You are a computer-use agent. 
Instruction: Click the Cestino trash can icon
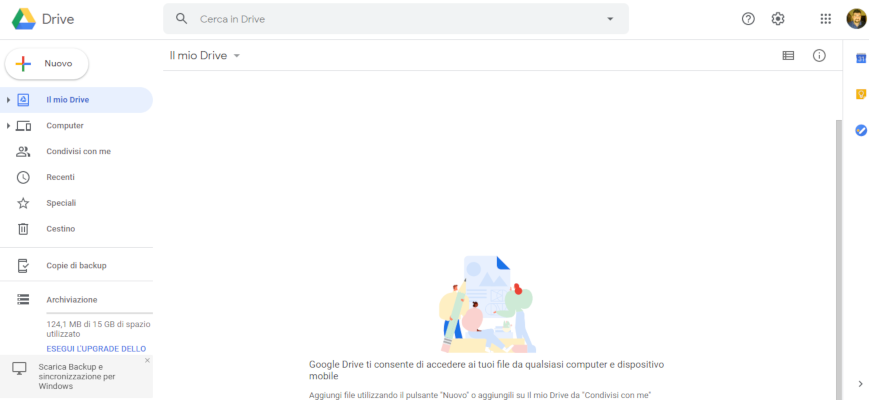[23, 229]
